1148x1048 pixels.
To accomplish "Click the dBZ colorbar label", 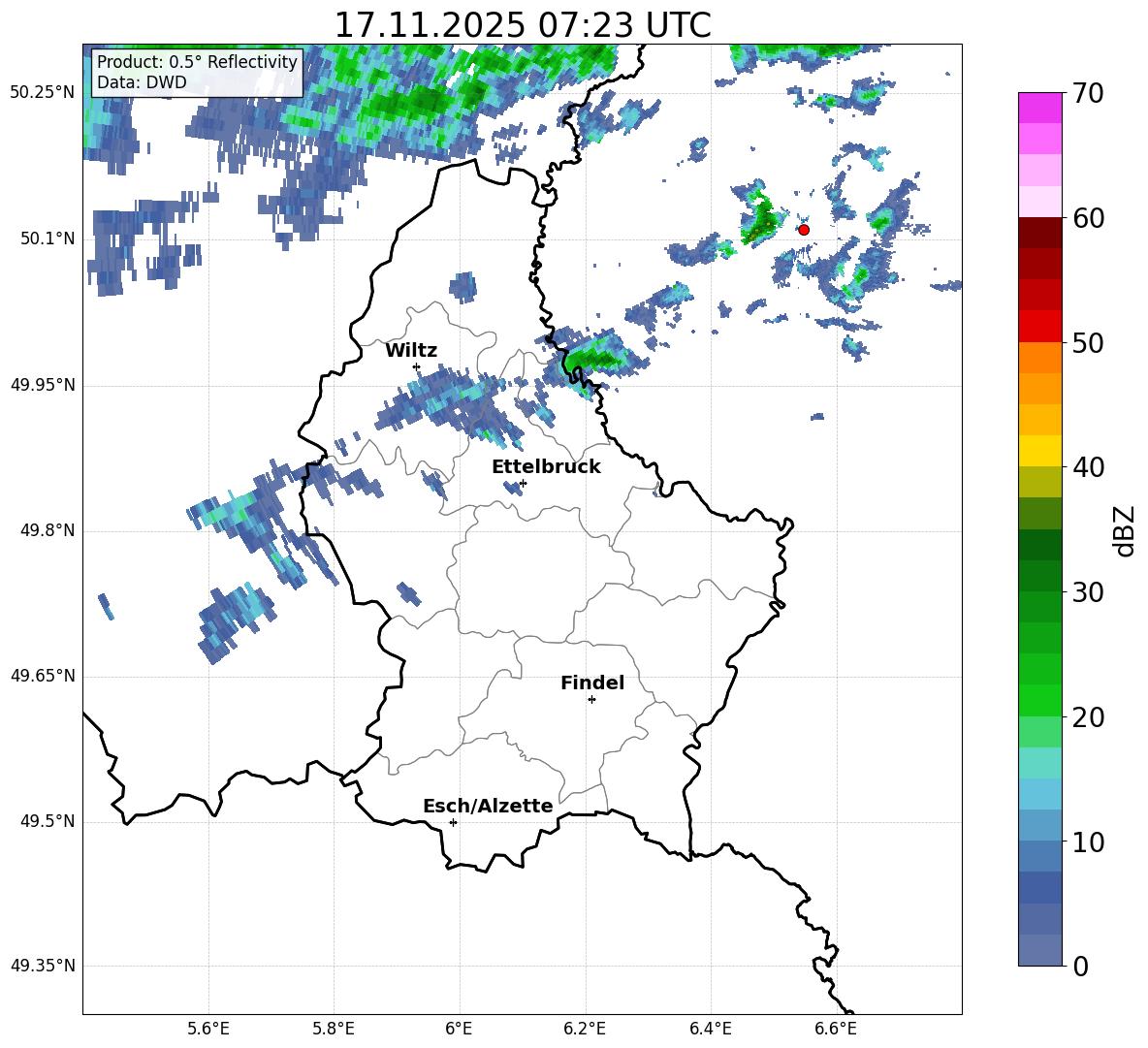I will coord(1125,531).
